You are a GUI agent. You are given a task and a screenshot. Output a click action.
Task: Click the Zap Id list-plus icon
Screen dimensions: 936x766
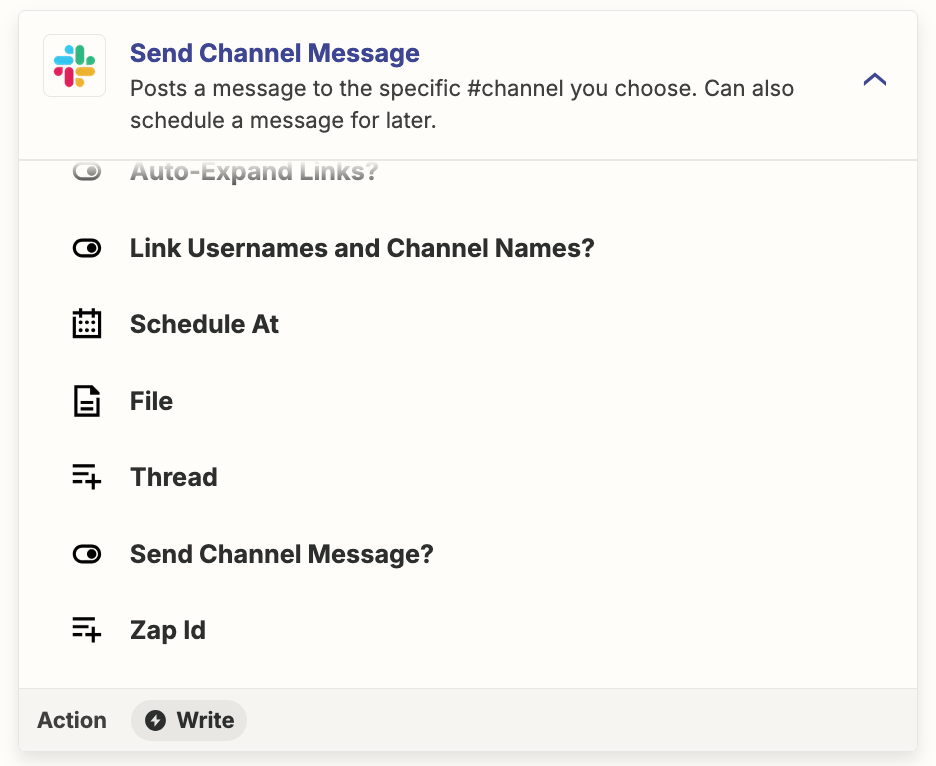click(x=87, y=630)
